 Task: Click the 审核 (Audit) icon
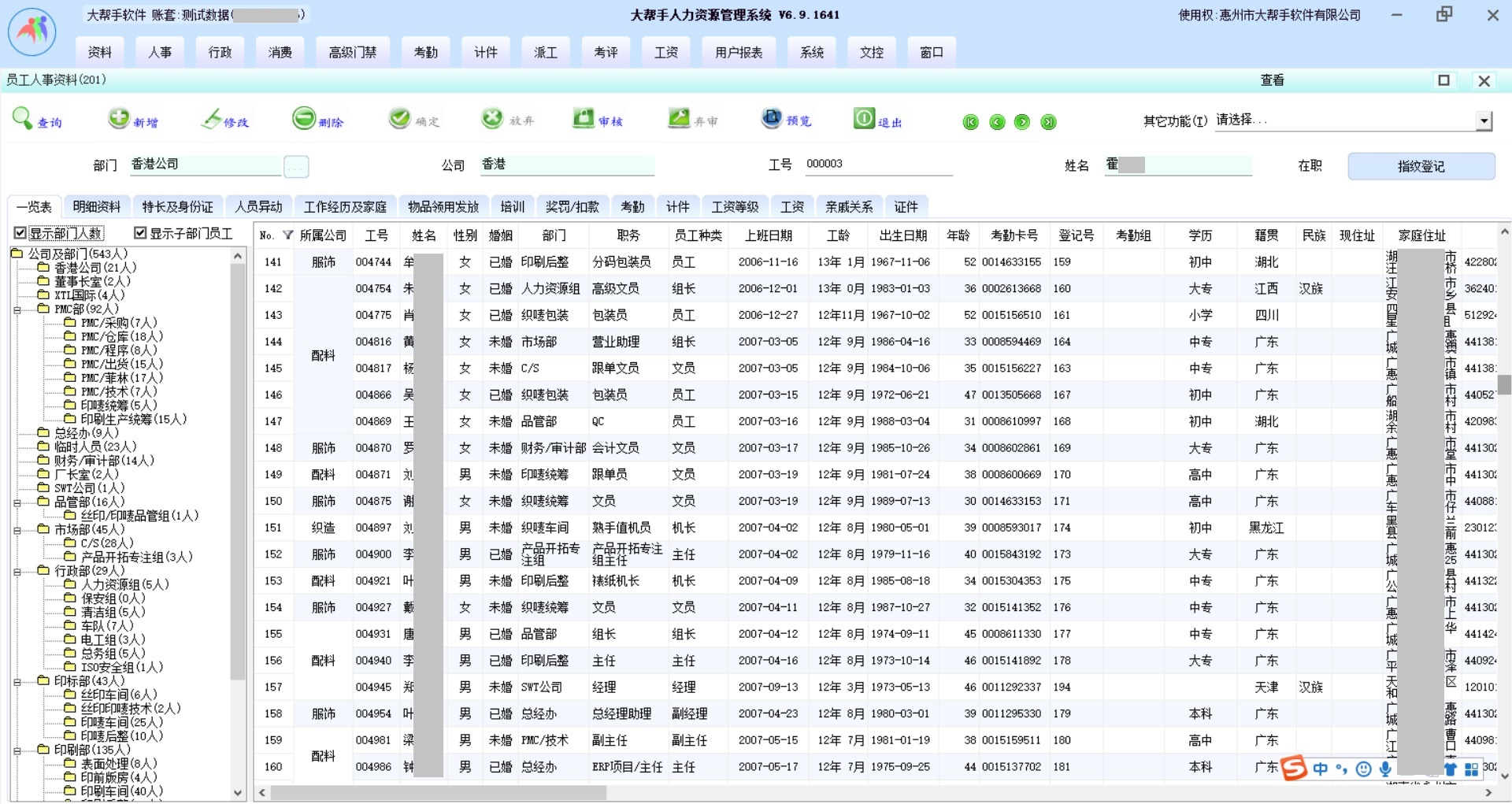click(x=584, y=118)
